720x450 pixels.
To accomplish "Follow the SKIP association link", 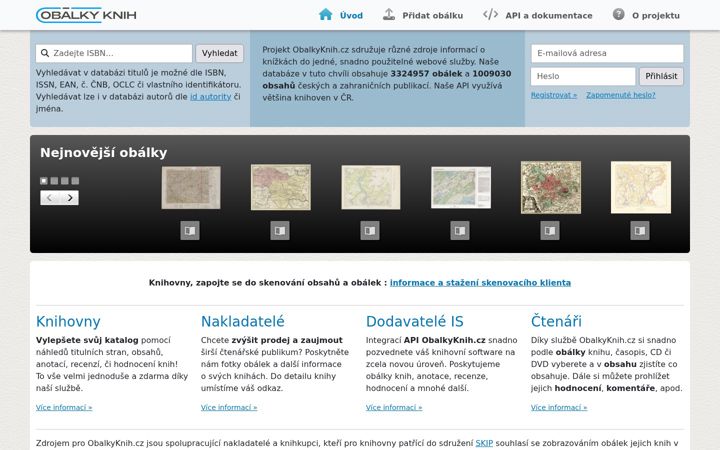I will (484, 443).
